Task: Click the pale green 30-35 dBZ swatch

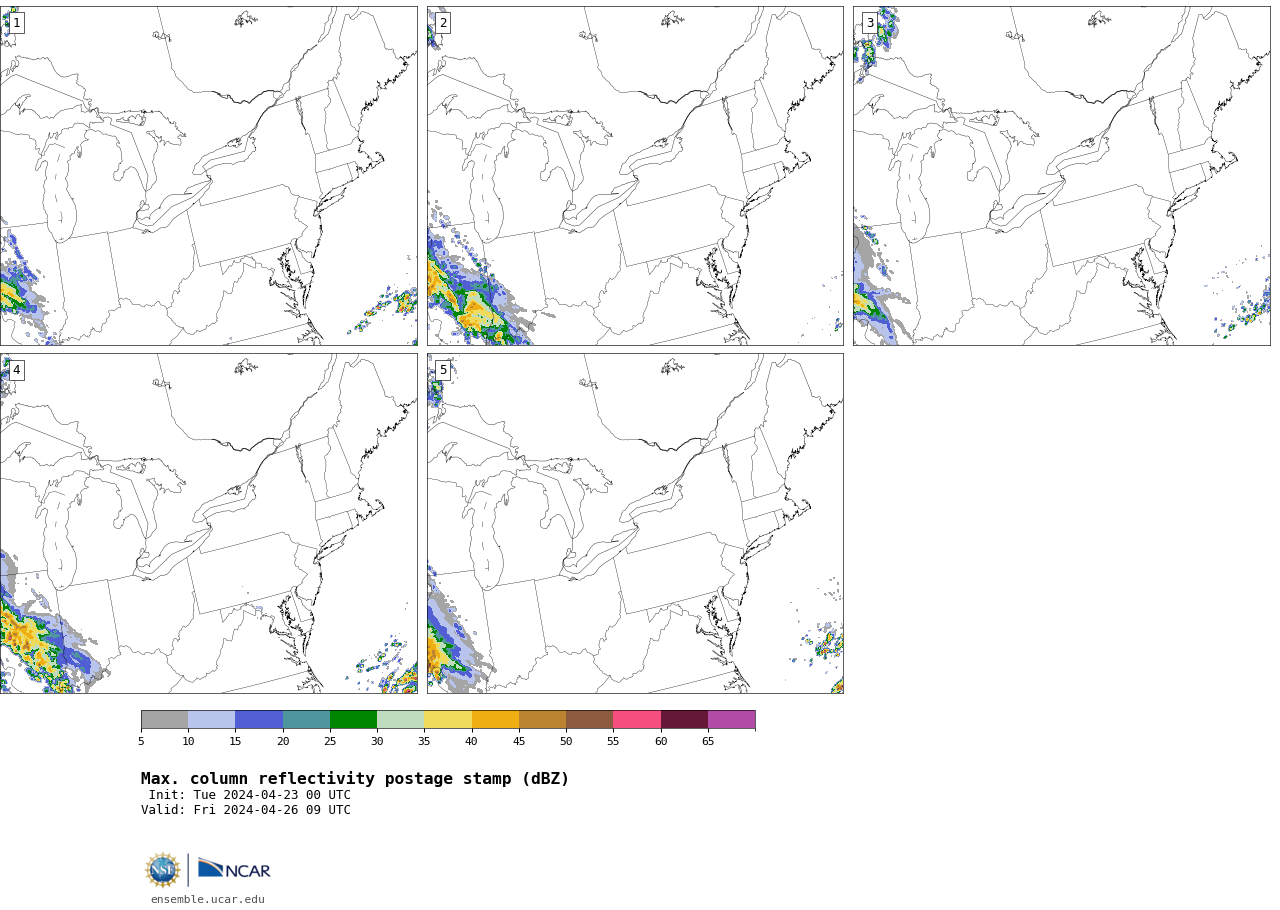Action: click(x=401, y=720)
